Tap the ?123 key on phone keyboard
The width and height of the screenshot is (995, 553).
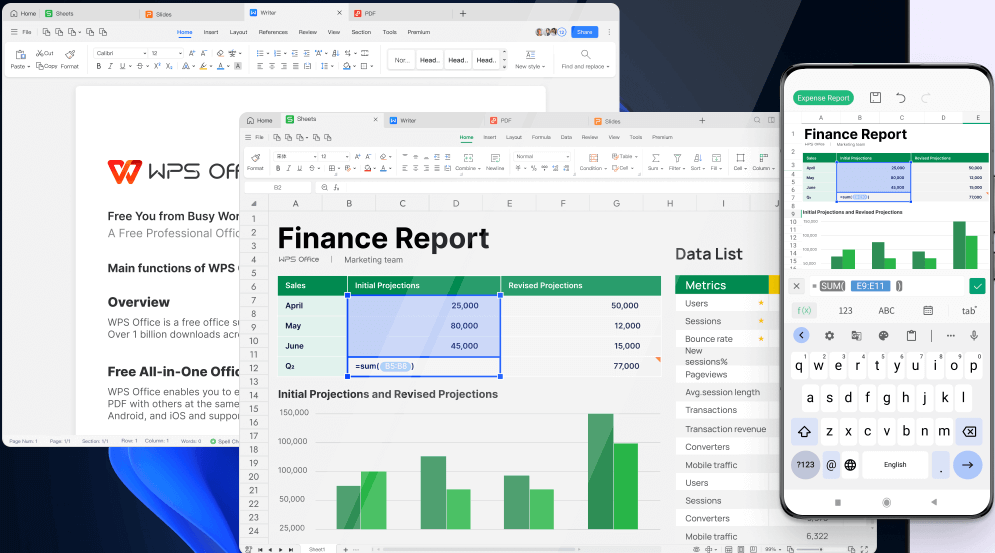click(x=805, y=465)
